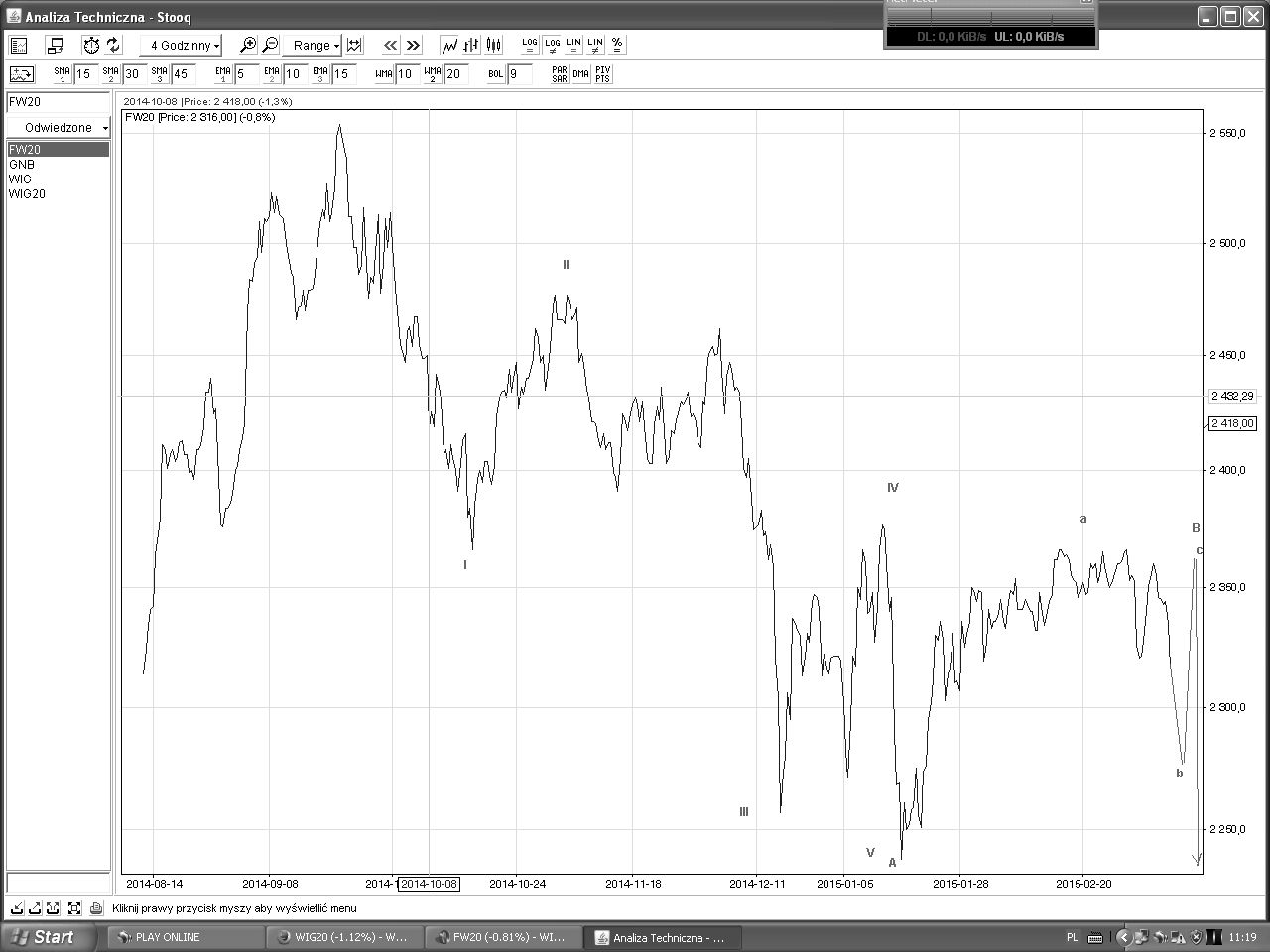
Task: Zoom out of the chart with the magnifier minus
Action: pos(270,45)
